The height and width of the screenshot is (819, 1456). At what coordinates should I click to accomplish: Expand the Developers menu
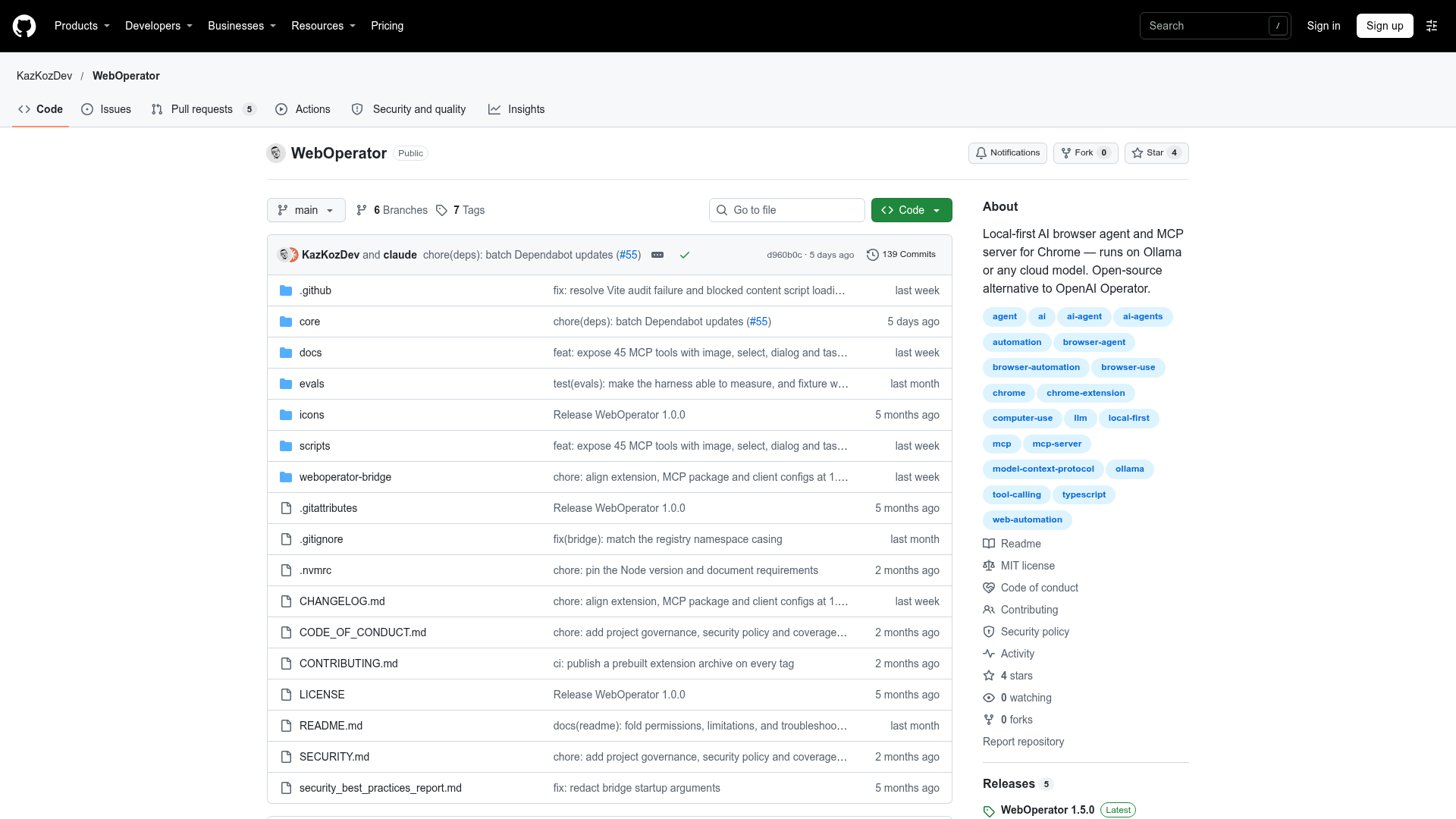click(158, 26)
